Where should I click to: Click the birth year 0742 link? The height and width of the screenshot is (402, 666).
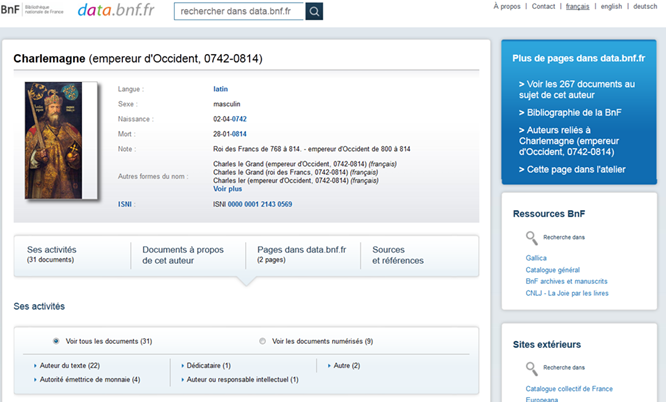pos(239,119)
